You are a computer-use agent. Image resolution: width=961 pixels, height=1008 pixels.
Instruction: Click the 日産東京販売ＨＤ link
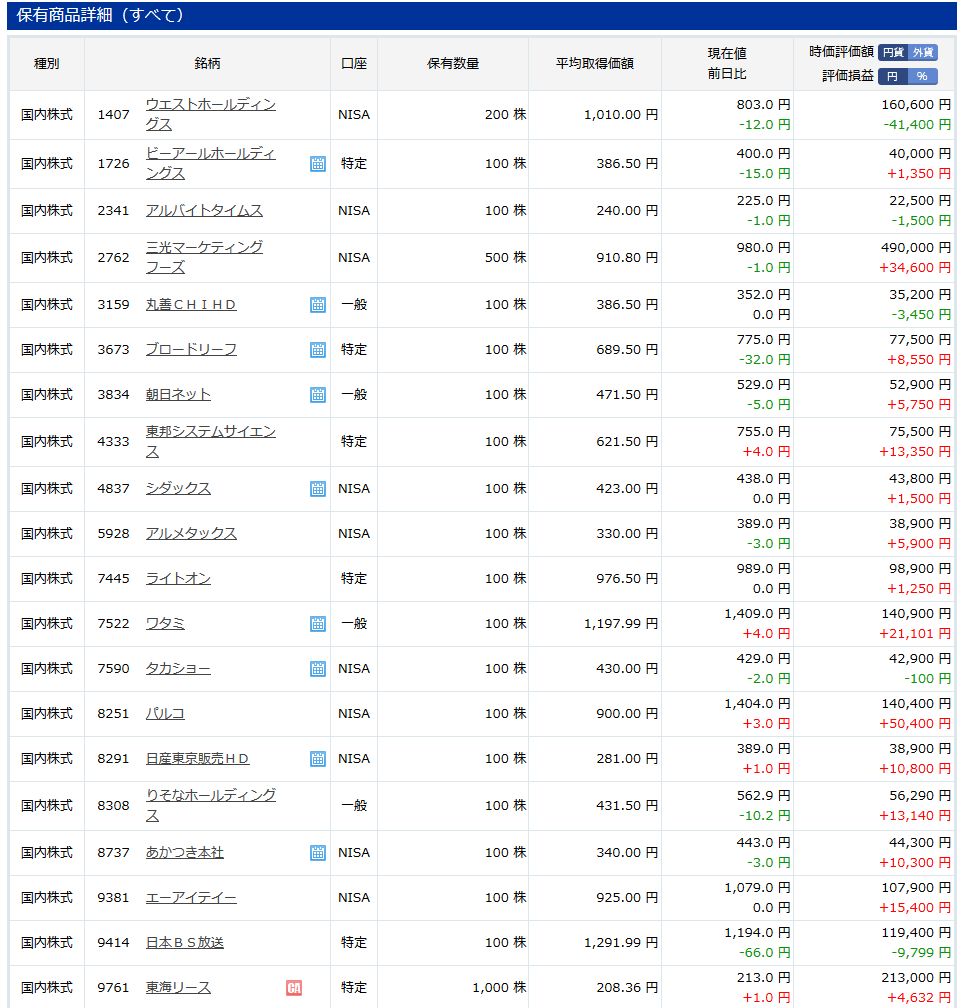197,759
